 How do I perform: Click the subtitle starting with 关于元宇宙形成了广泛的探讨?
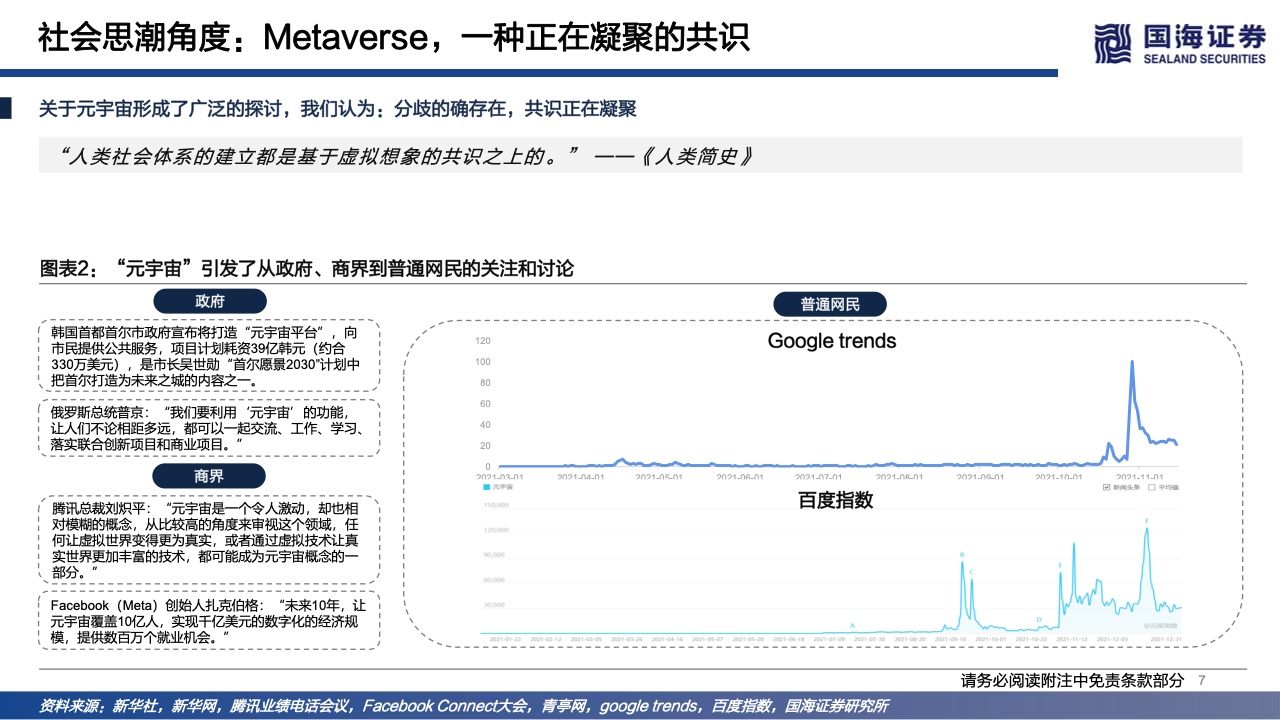tap(337, 109)
